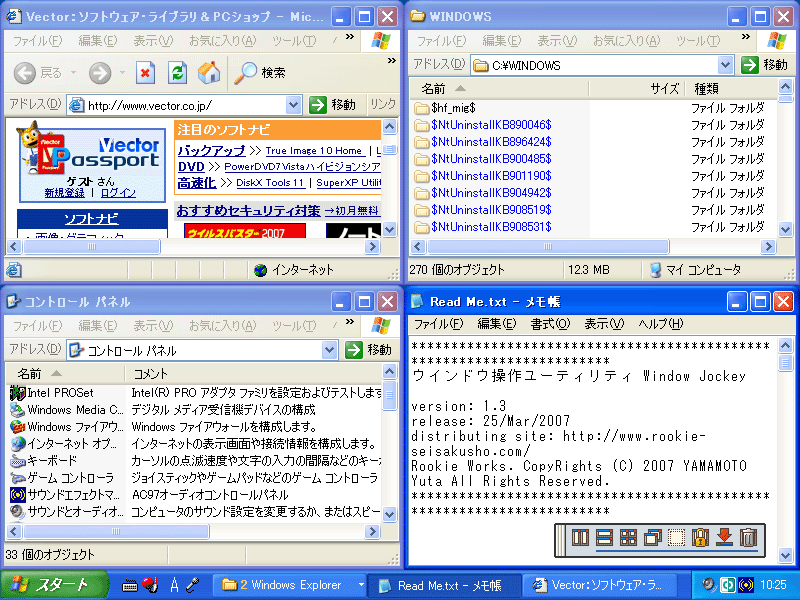This screenshot has height=600, width=800.
Task: Refresh the Vector web page
Action: pos(178,73)
